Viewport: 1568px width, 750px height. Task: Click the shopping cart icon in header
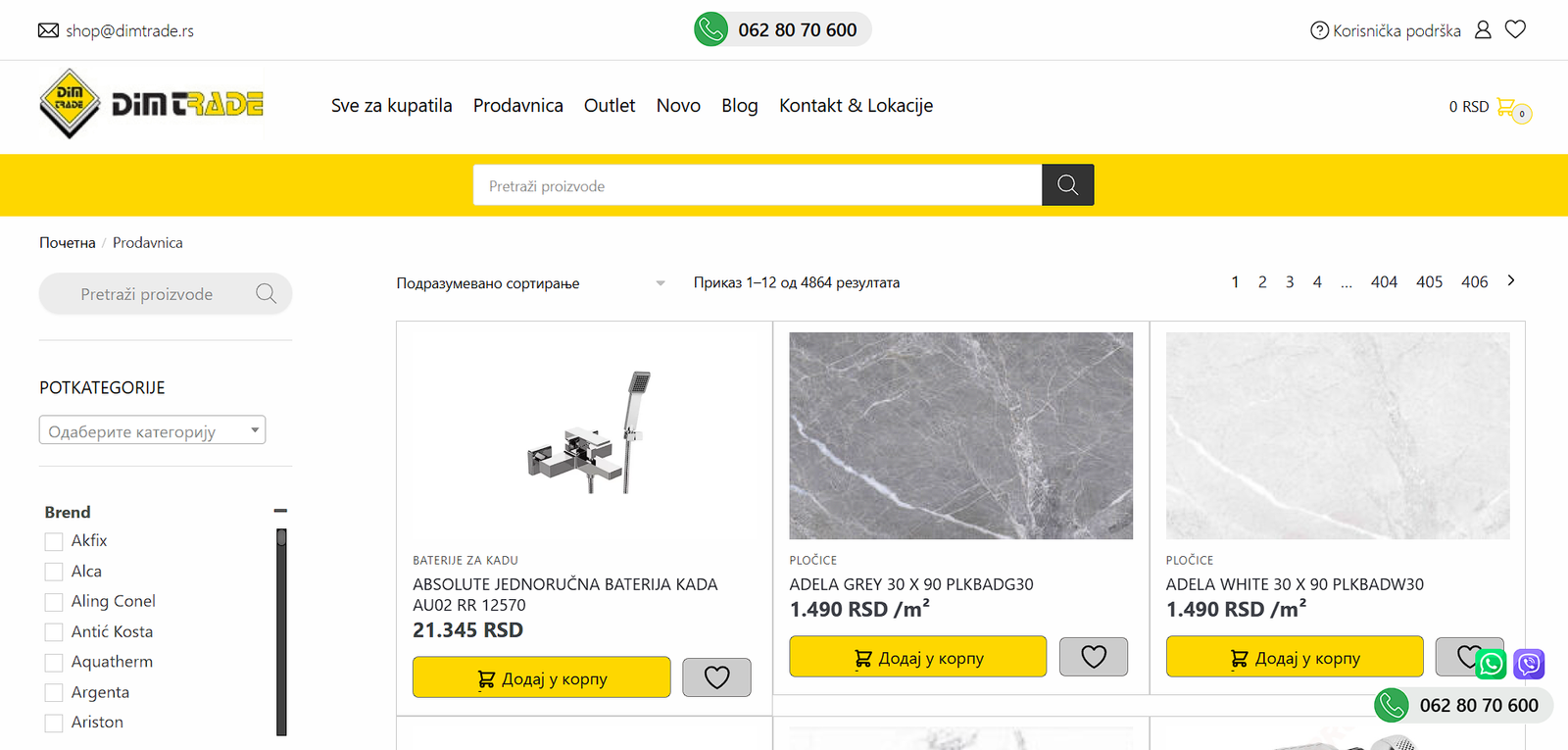[x=1507, y=107]
